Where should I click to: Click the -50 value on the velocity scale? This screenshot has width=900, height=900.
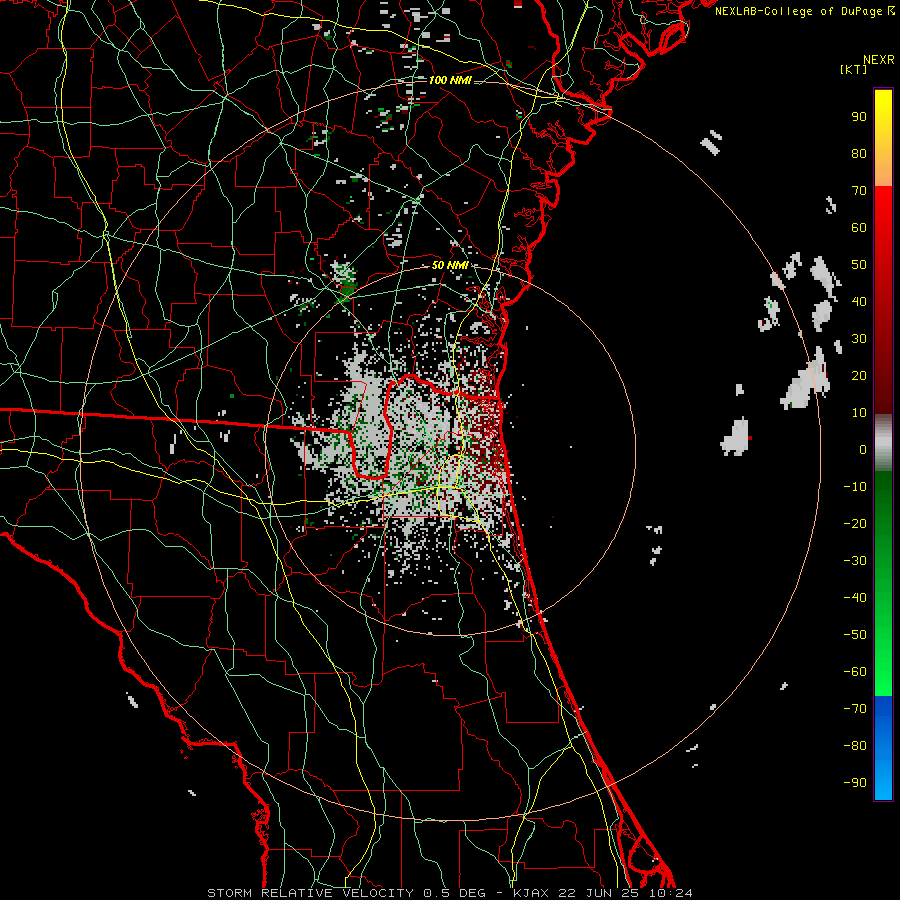(x=855, y=635)
